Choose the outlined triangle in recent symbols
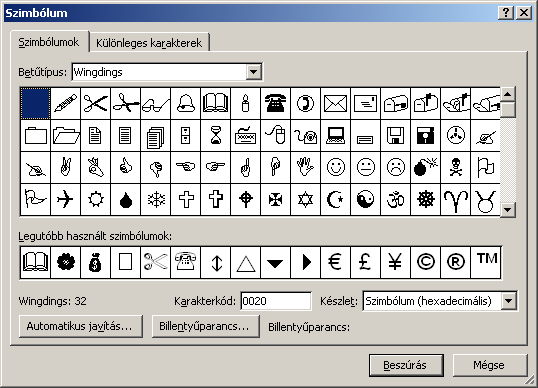The width and height of the screenshot is (538, 388). click(x=246, y=262)
